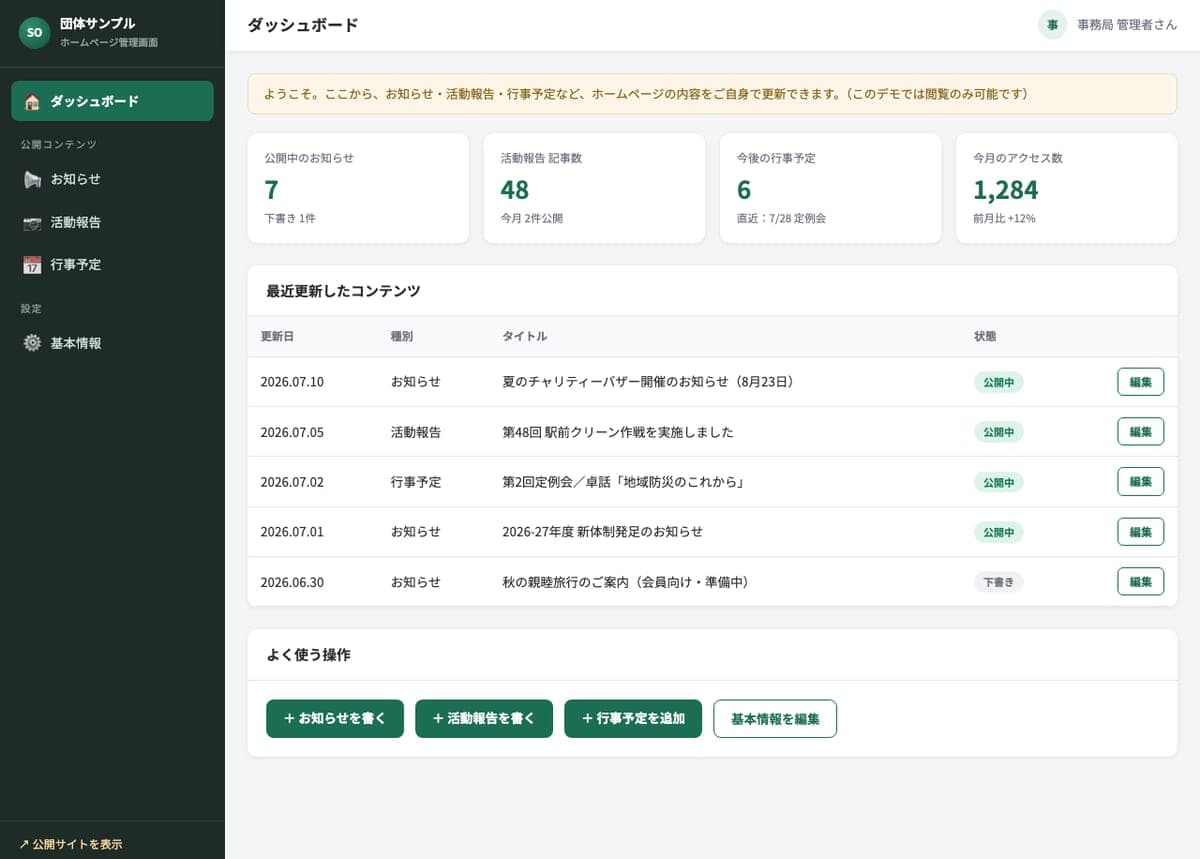Click the 種別 column header
The width and height of the screenshot is (1200, 859).
click(x=402, y=336)
